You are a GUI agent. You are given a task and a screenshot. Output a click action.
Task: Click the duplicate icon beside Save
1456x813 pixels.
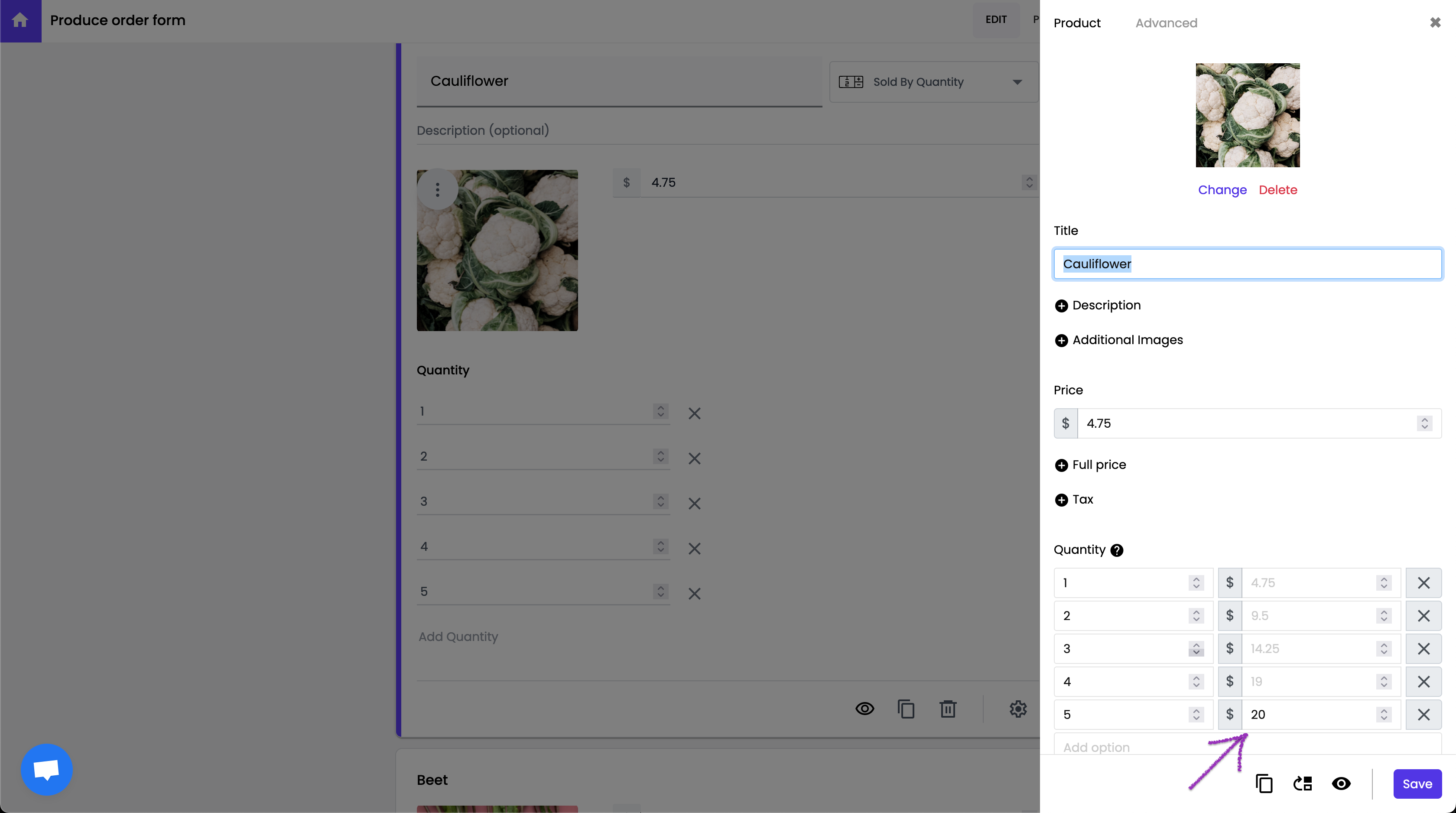coord(1264,784)
